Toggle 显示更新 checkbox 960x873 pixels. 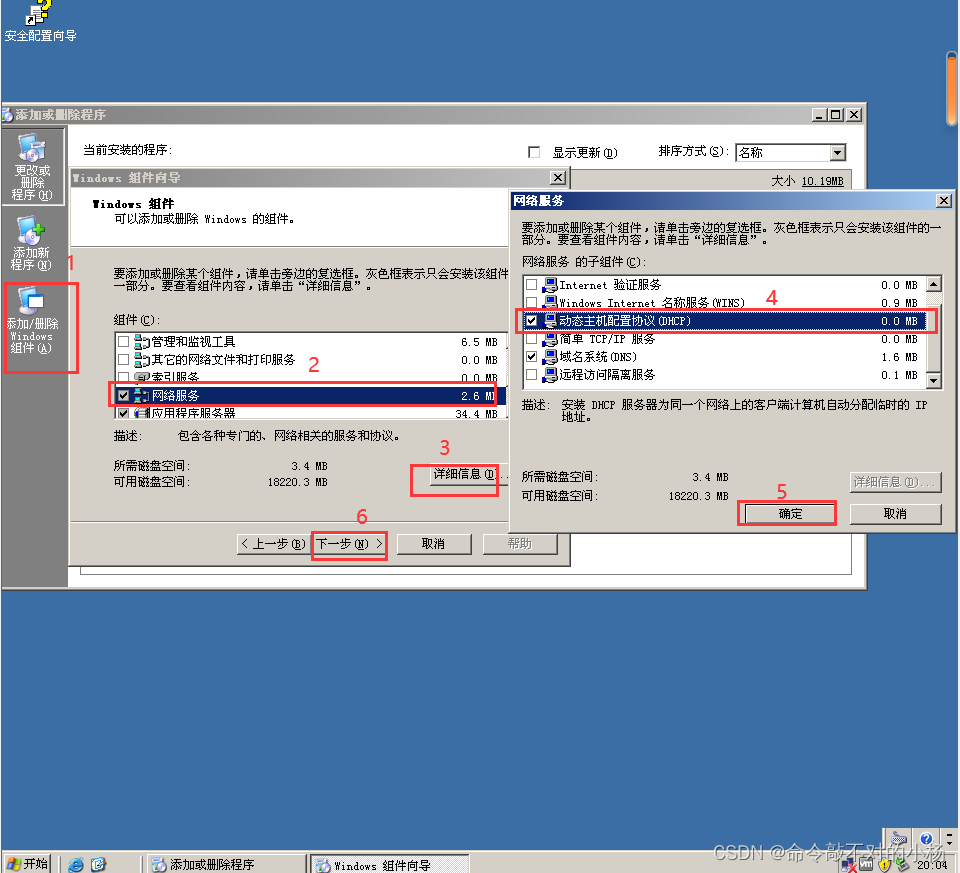pyautogui.click(x=534, y=152)
